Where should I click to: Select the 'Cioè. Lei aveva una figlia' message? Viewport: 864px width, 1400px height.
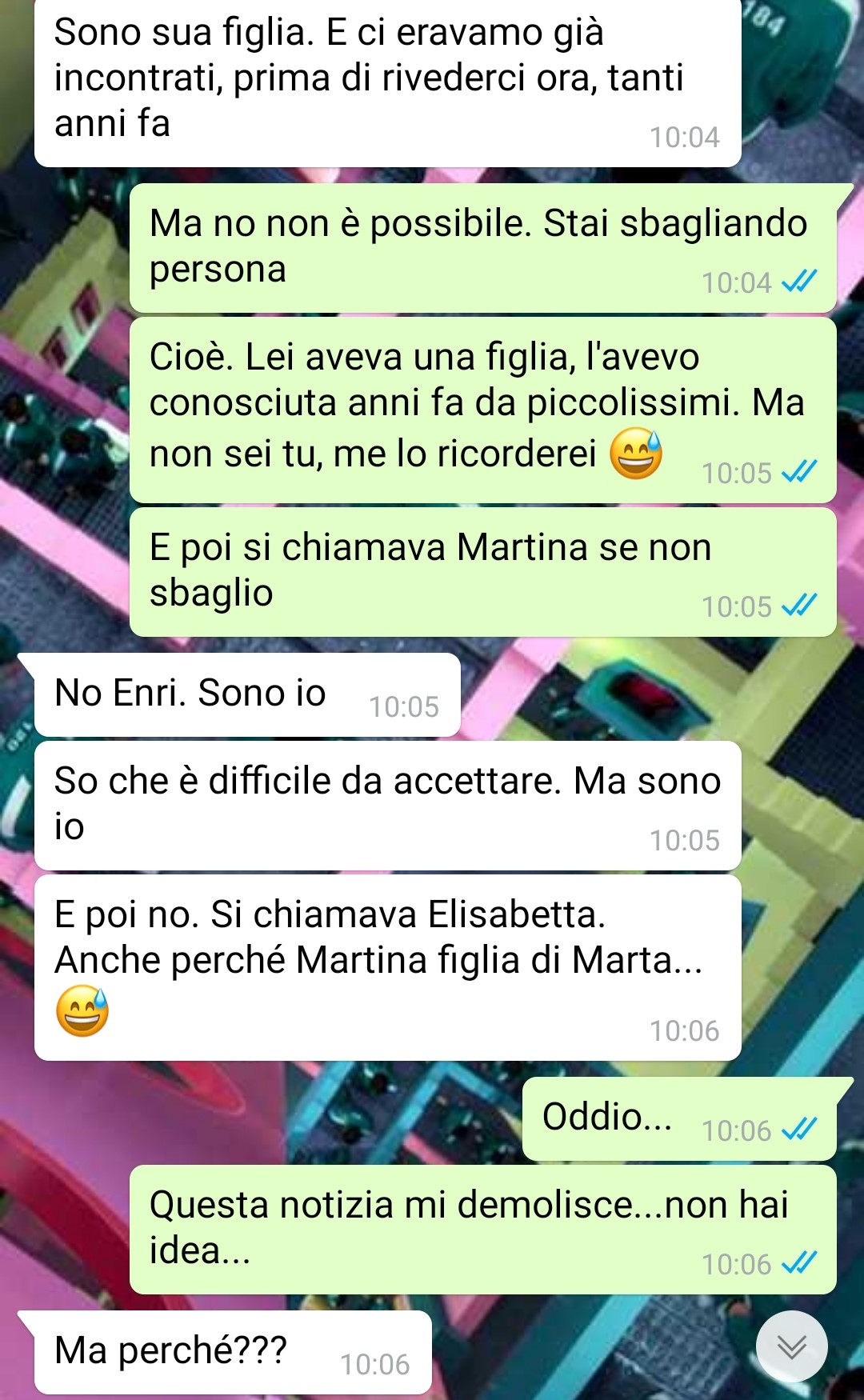pyautogui.click(x=483, y=410)
